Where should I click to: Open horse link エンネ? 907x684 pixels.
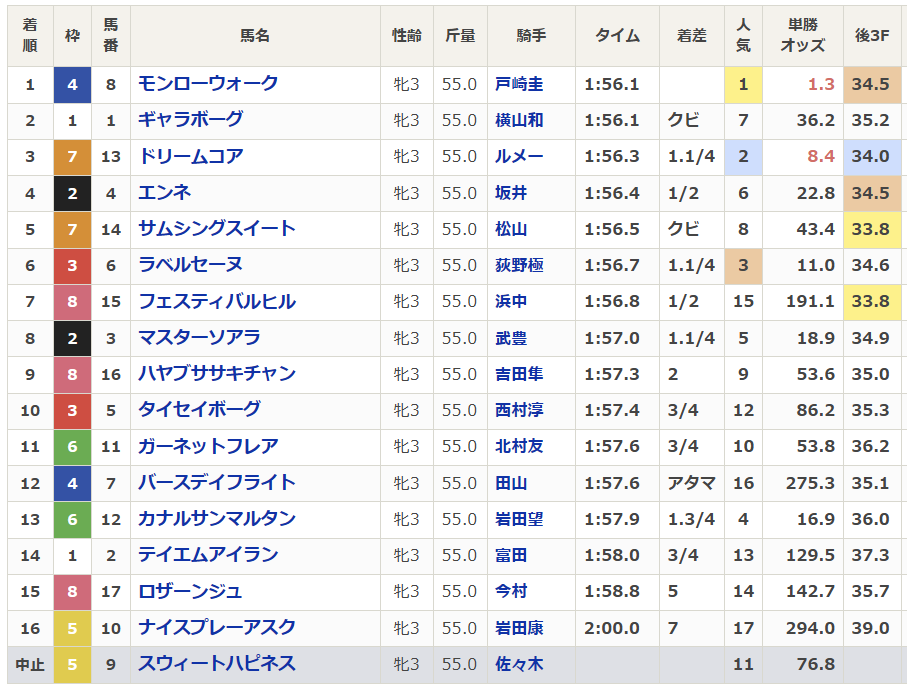click(164, 193)
